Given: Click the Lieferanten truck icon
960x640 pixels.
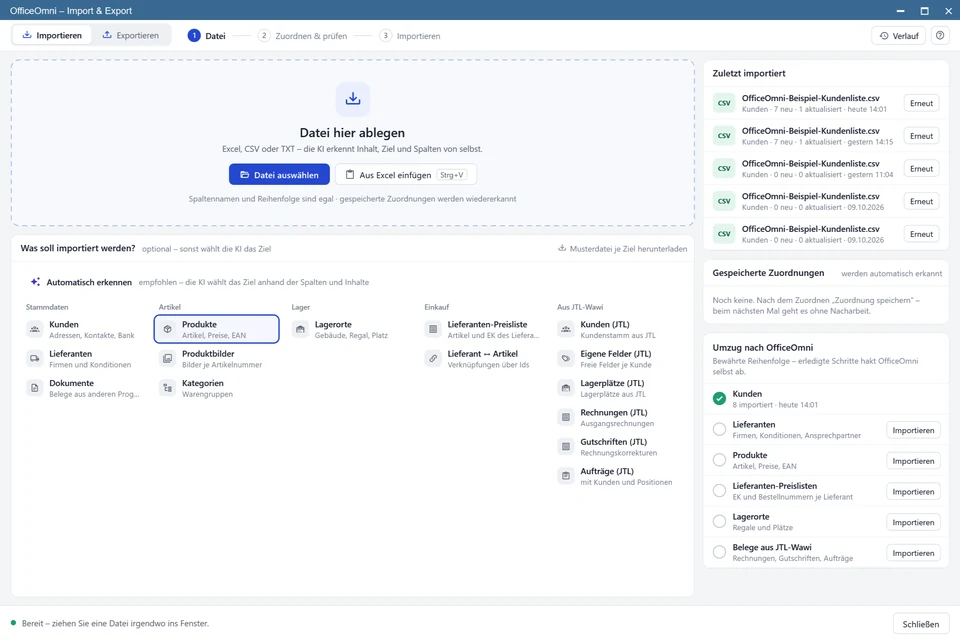Looking at the screenshot, I should click(35, 359).
